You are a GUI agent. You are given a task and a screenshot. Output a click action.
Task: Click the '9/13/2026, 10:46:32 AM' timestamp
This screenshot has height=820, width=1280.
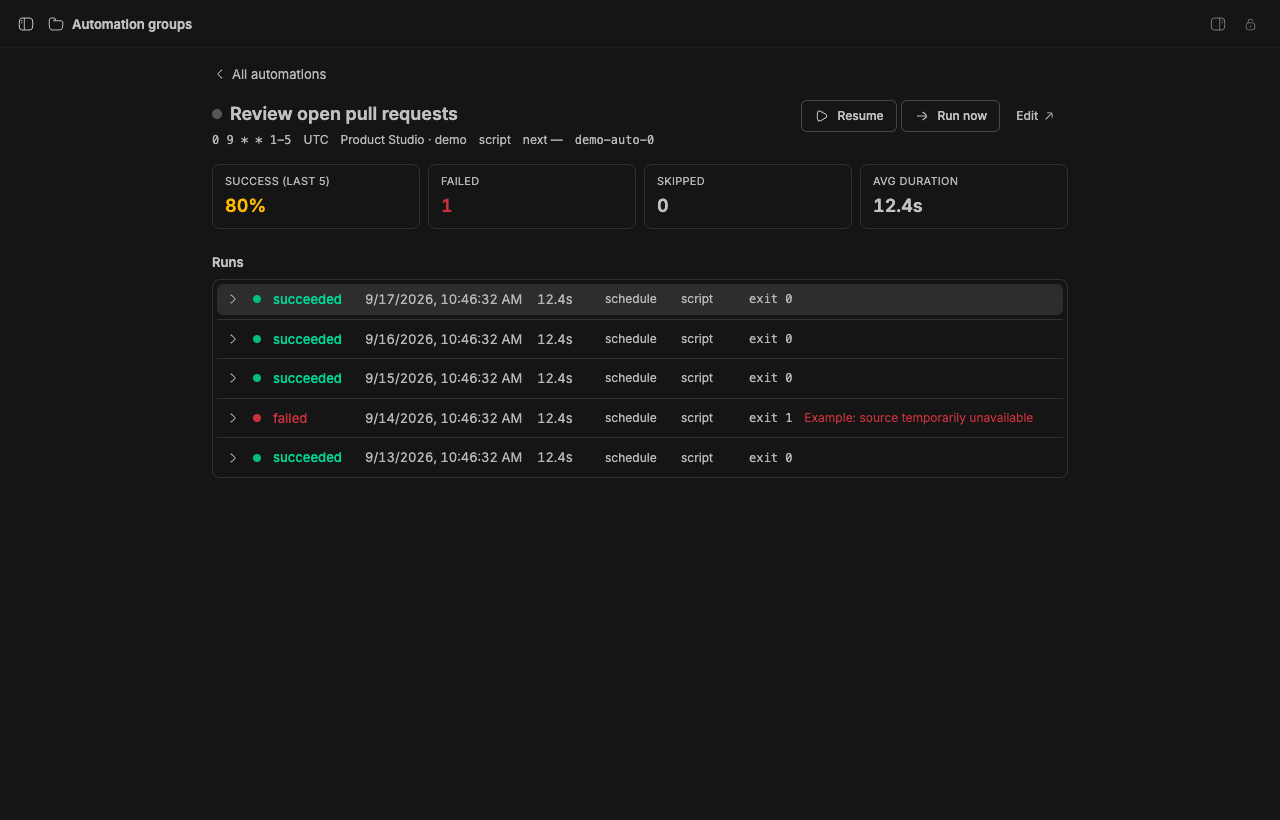[x=443, y=457]
